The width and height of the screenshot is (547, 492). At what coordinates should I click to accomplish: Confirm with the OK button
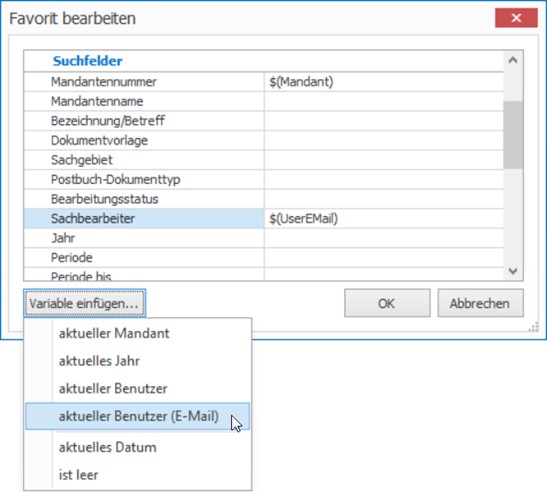click(387, 303)
